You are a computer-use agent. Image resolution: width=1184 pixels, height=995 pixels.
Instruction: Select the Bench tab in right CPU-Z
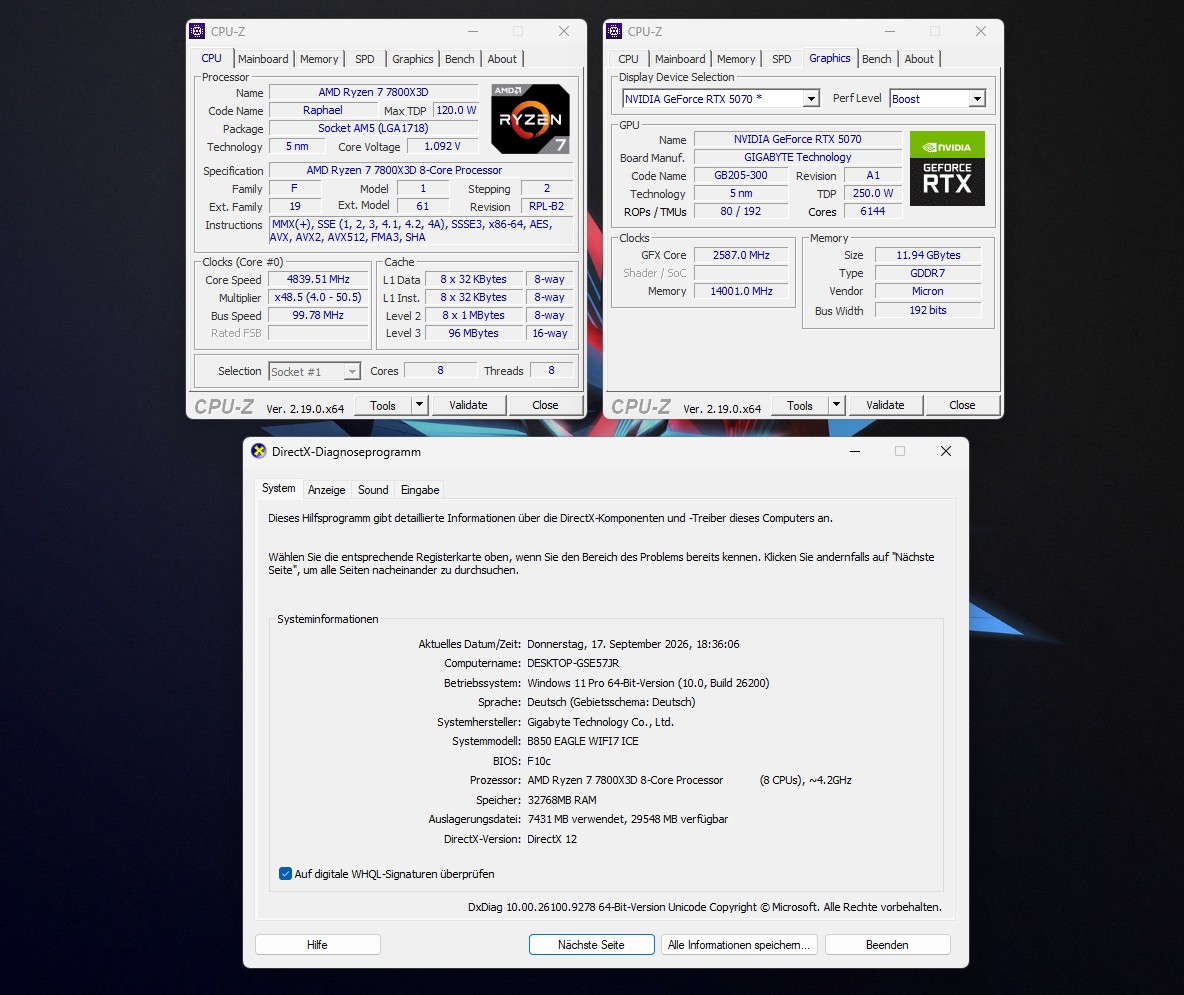tap(876, 59)
